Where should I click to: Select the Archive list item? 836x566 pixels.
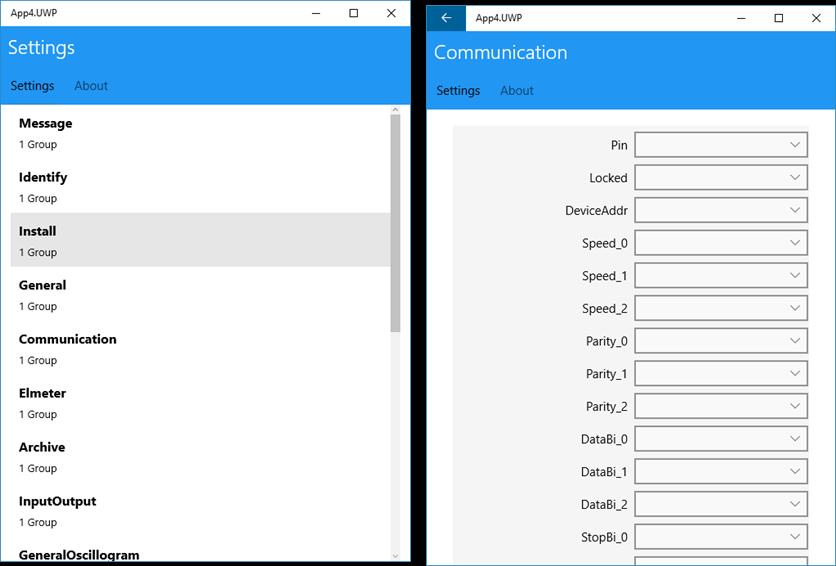pyautogui.click(x=200, y=457)
